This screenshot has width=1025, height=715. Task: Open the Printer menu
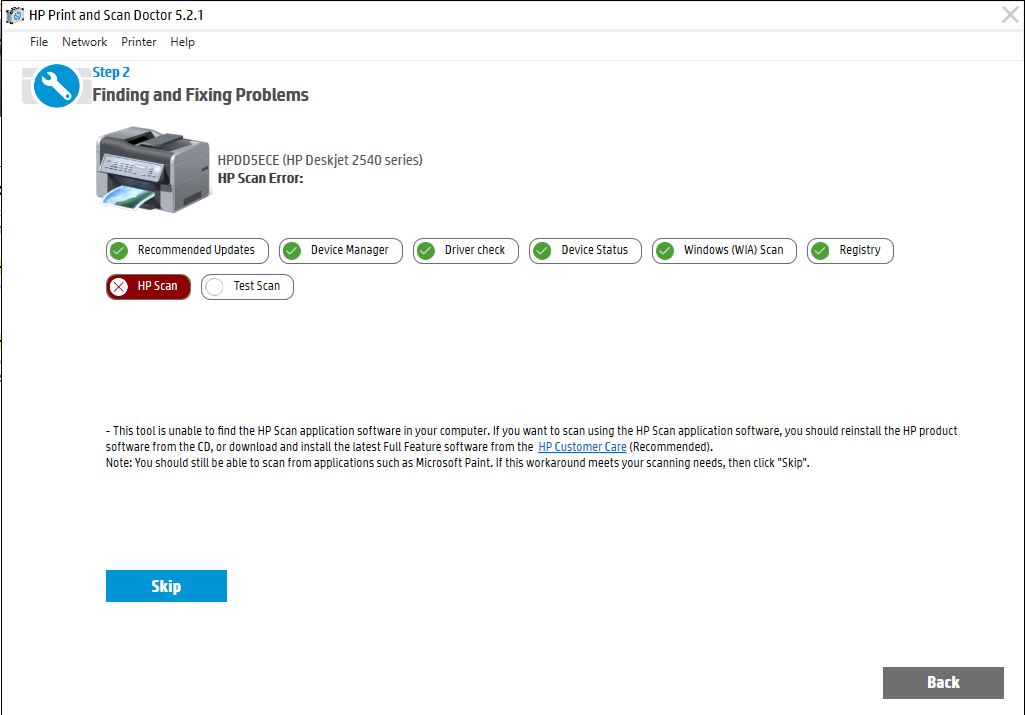pos(139,42)
